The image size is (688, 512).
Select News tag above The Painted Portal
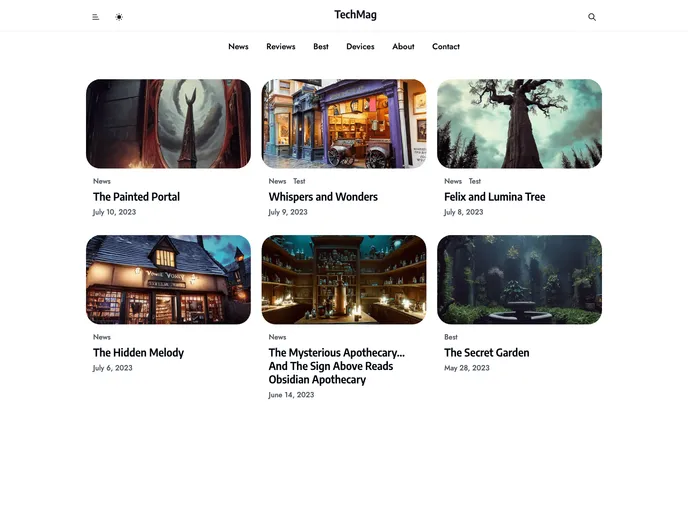[102, 181]
